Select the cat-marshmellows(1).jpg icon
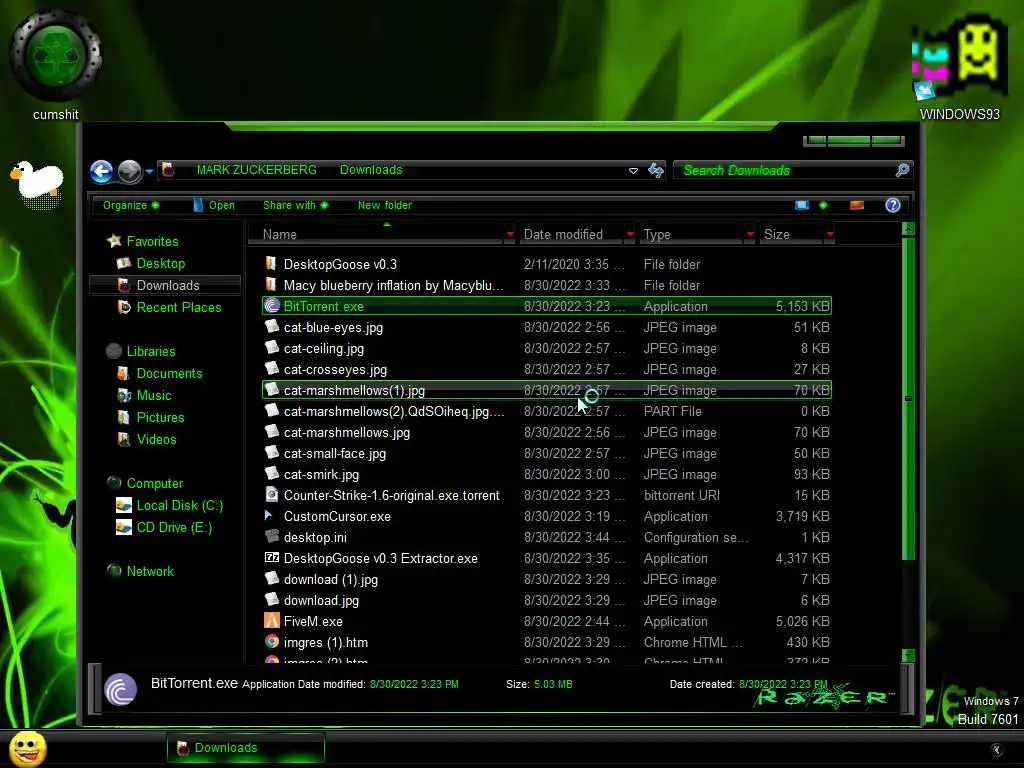Image resolution: width=1024 pixels, height=768 pixels. point(272,390)
